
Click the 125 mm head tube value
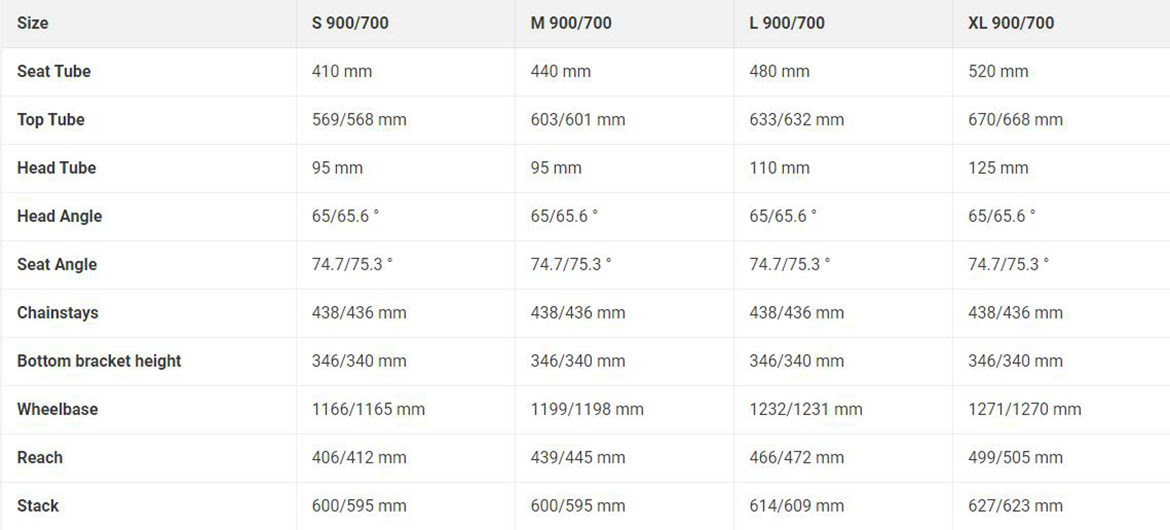pyautogui.click(x=998, y=167)
